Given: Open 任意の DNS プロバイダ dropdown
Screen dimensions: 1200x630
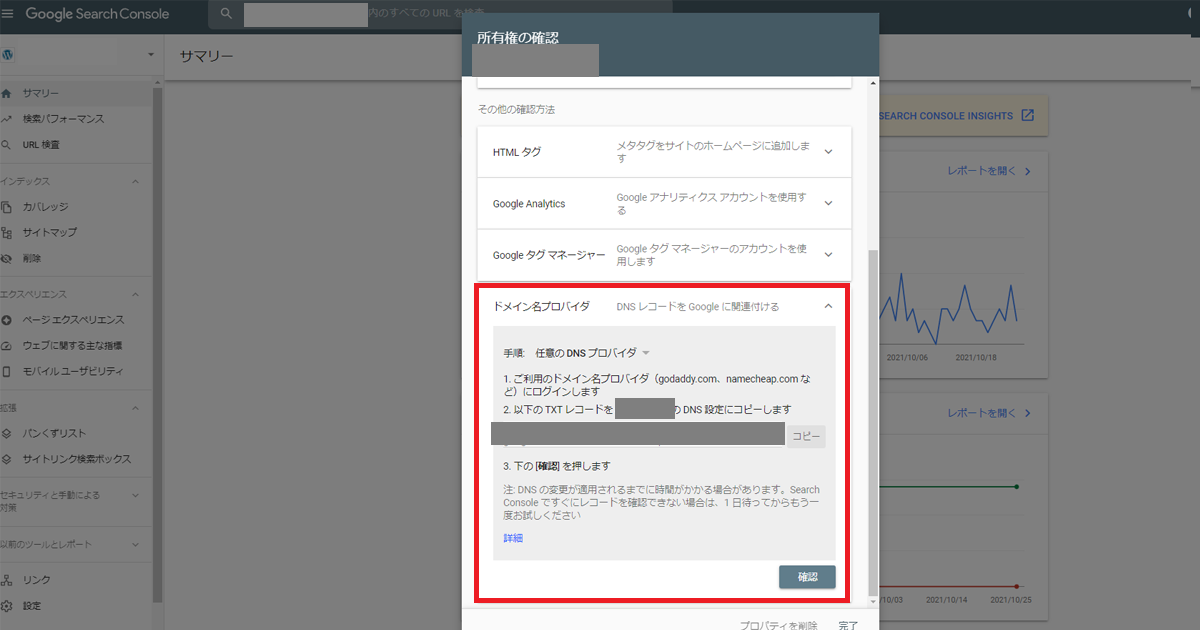Looking at the screenshot, I should (594, 353).
